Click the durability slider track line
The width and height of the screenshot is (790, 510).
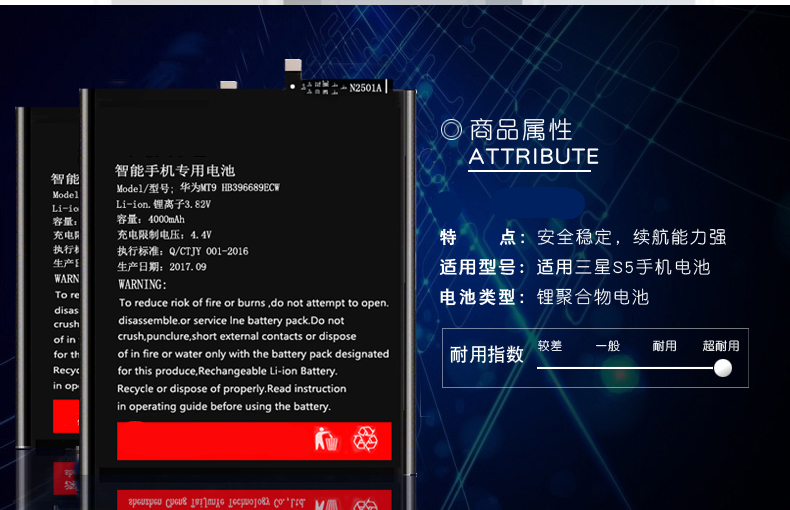click(x=625, y=368)
